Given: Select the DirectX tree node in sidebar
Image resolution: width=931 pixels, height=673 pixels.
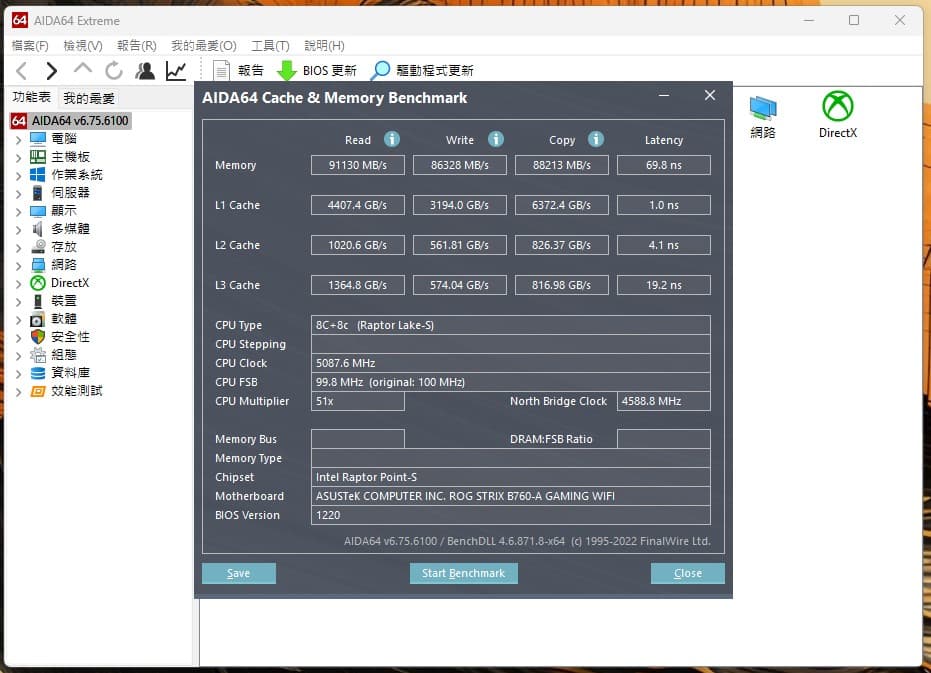Looking at the screenshot, I should 59,283.
